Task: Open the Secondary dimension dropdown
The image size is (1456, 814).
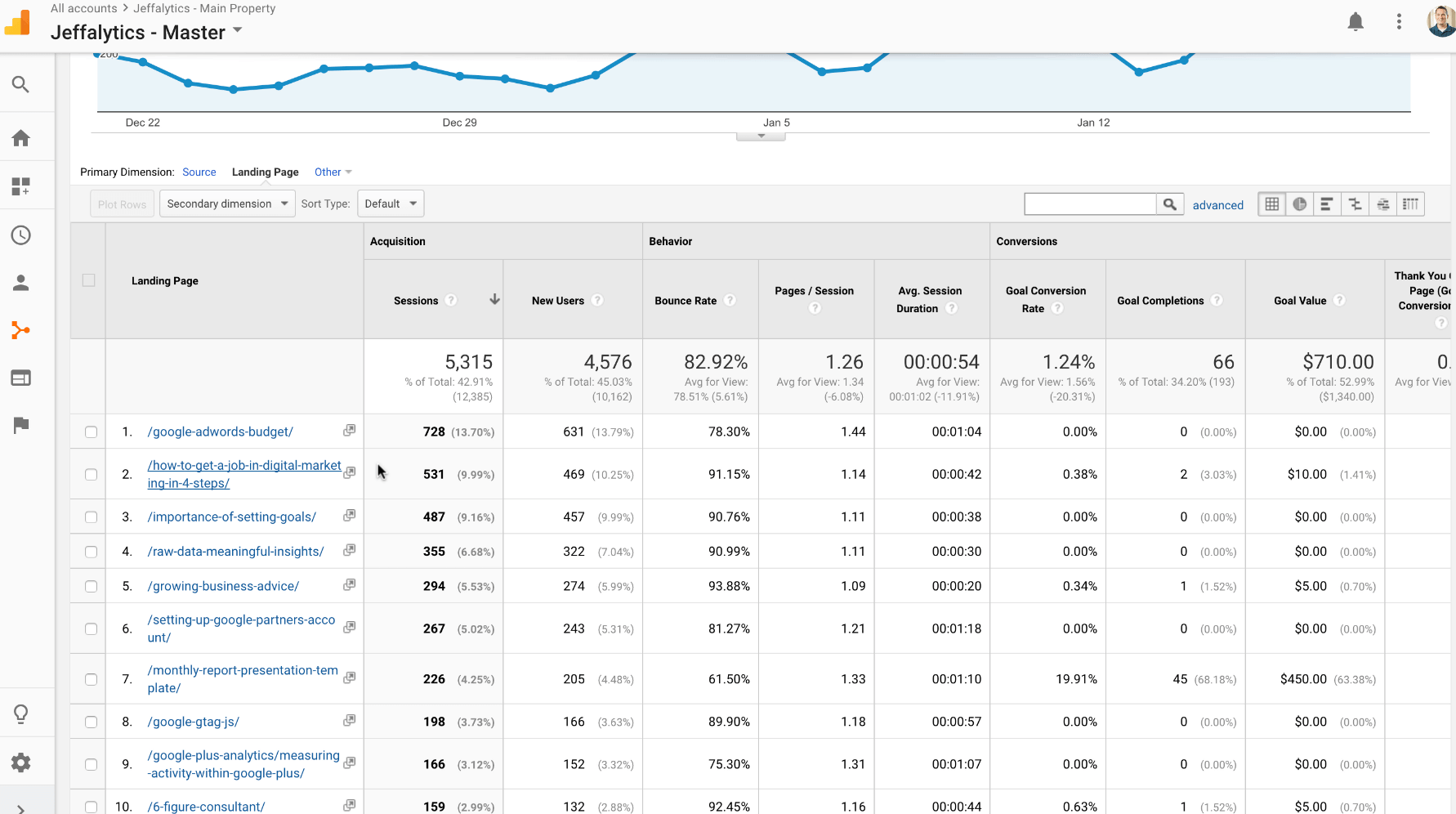Action: 227,203
